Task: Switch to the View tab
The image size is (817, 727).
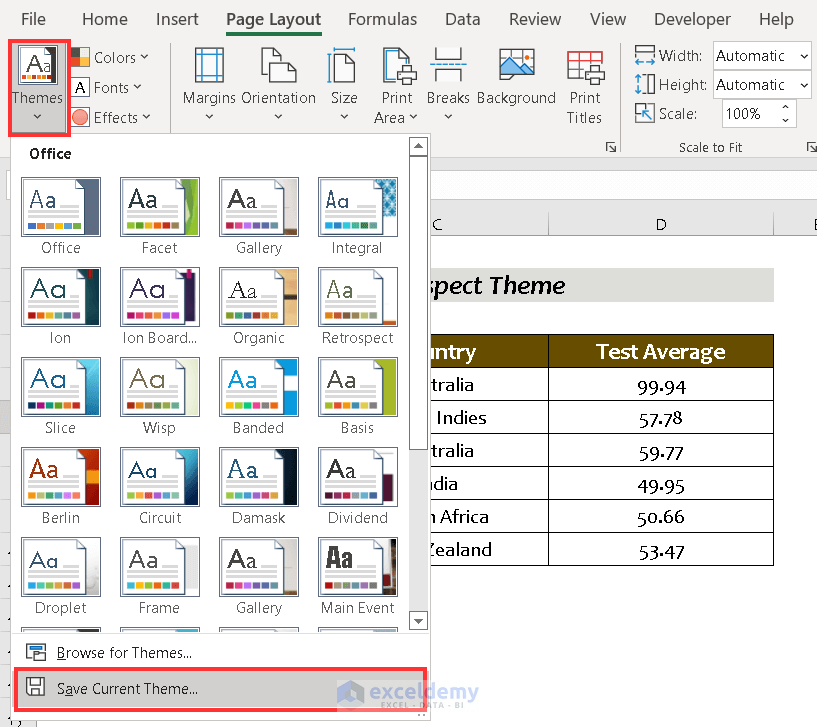Action: point(608,19)
